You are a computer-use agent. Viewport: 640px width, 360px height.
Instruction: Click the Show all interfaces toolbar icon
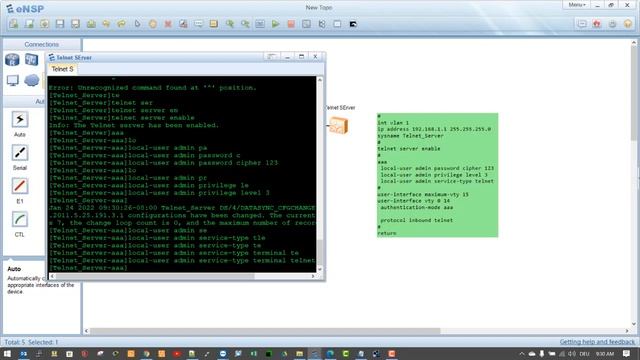[x=322, y=24]
